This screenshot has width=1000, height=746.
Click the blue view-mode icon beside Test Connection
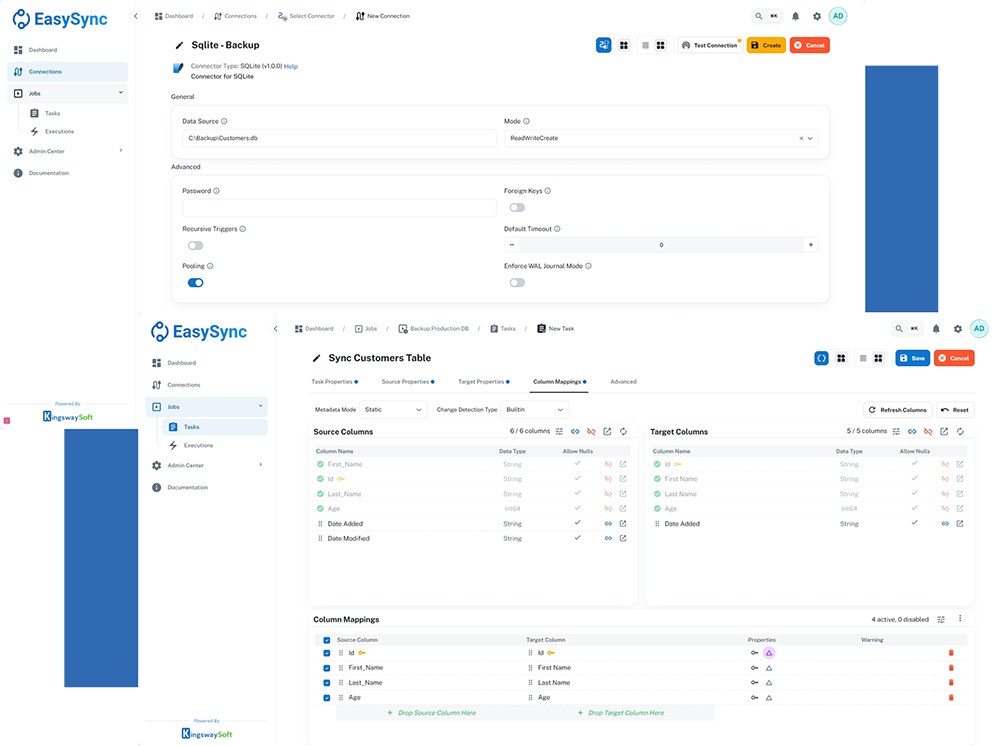click(x=603, y=45)
